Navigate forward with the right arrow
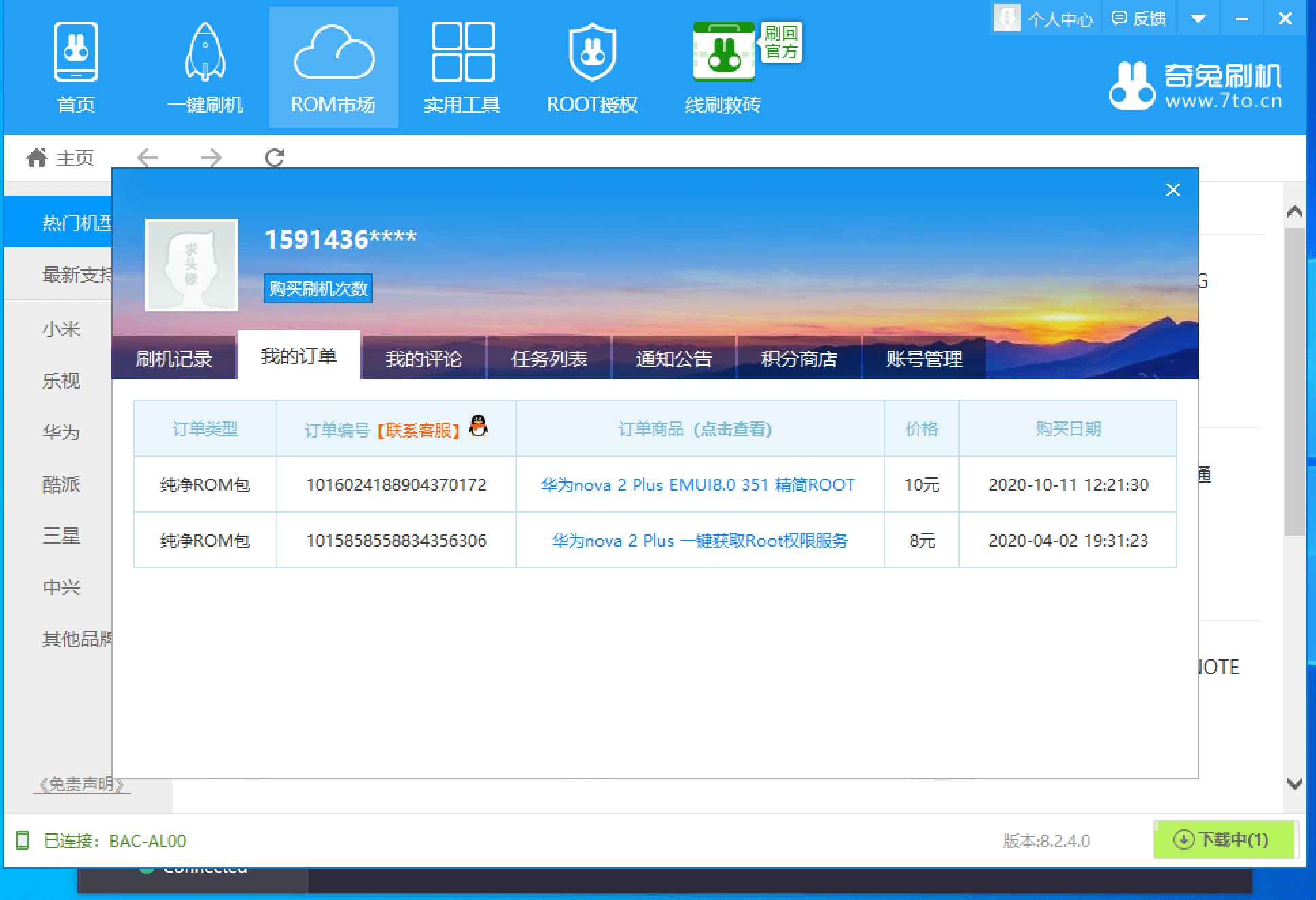1316x900 pixels. pos(211,158)
